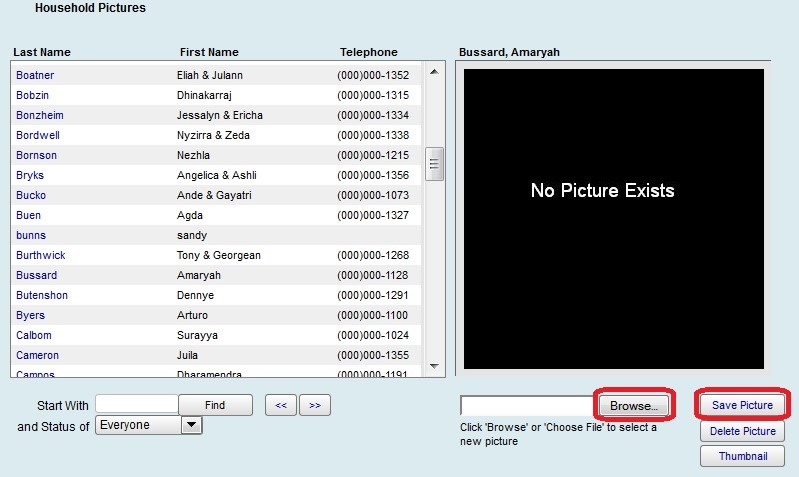Click first name Jessalyn & Ericha

[220, 115]
